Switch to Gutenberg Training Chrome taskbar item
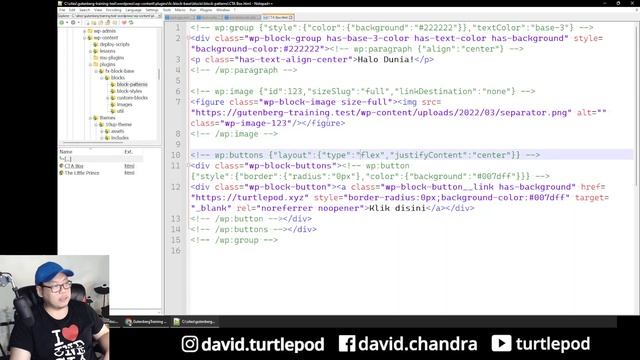 coord(147,322)
